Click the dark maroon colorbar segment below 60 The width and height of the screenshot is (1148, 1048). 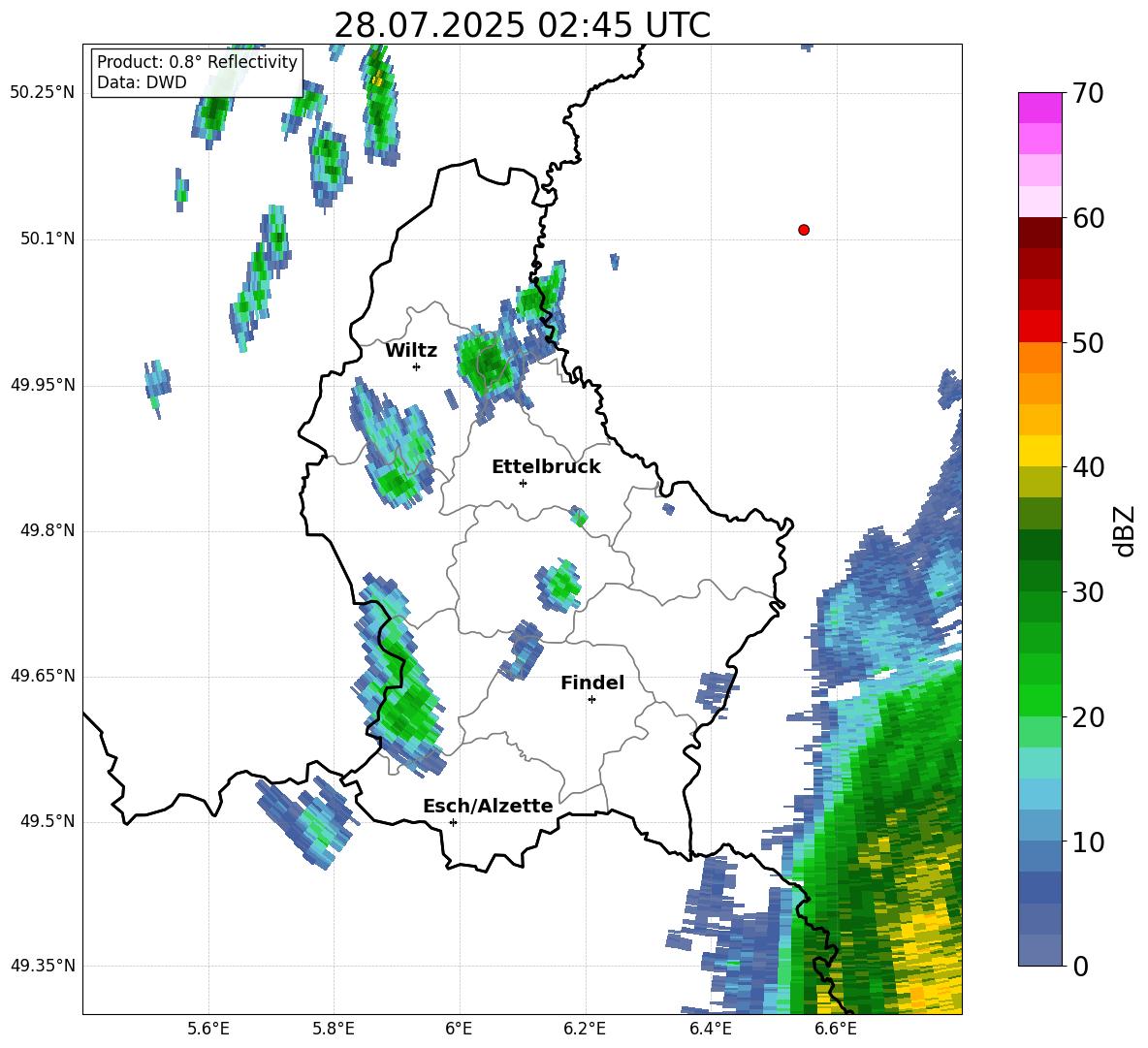point(1039,233)
